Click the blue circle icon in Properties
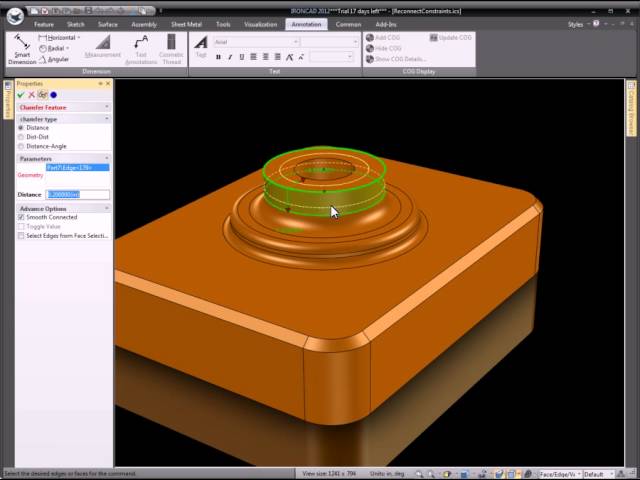This screenshot has width=640, height=480. (53, 95)
